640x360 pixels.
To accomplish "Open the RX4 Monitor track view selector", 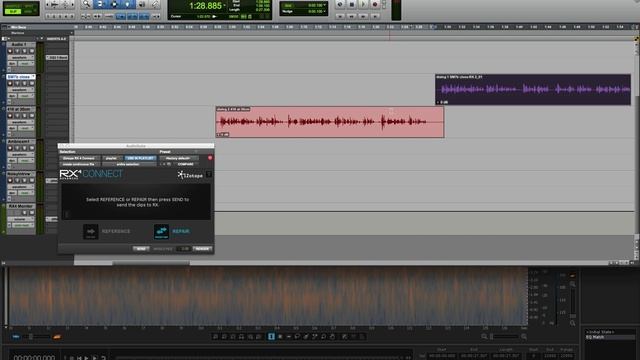I will point(20,219).
